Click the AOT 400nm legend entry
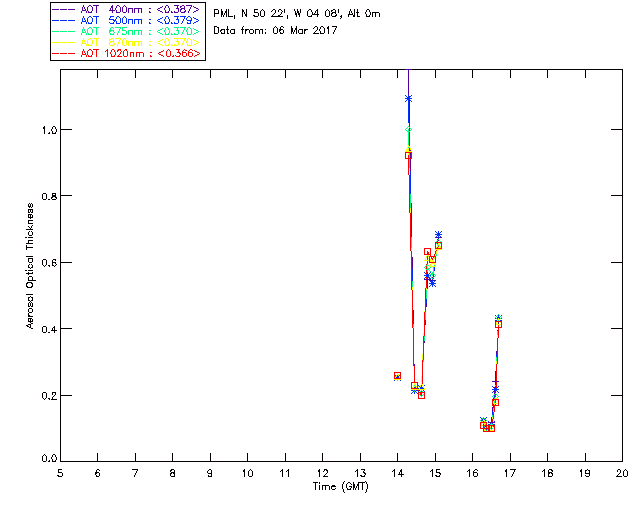This screenshot has height=512, width=640. (126, 9)
